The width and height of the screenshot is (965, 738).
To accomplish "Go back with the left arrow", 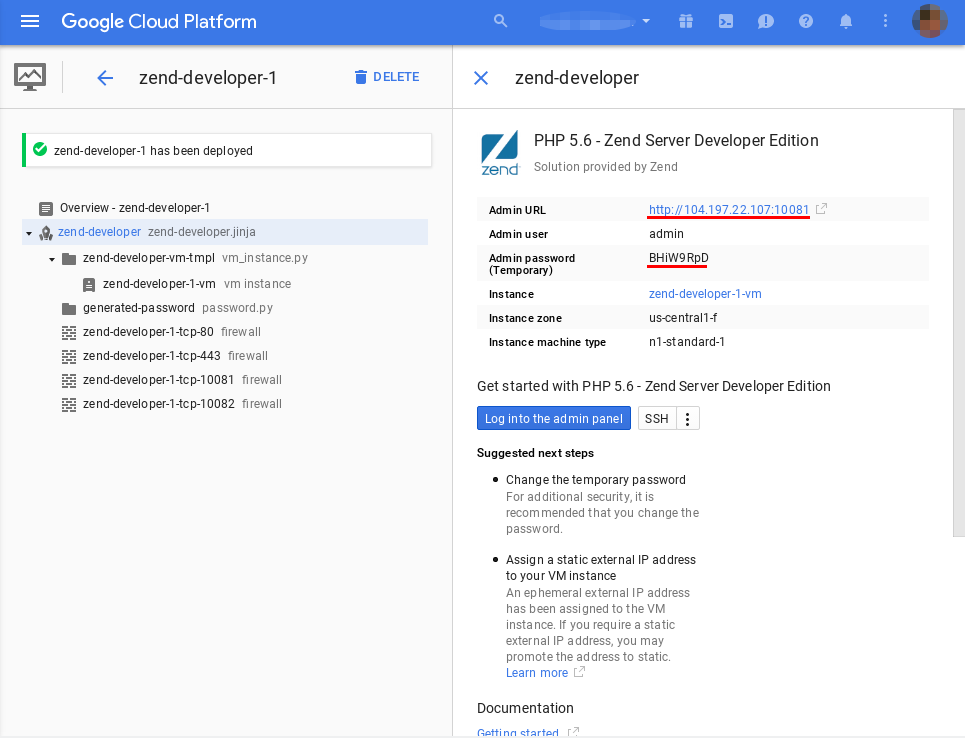I will (x=105, y=78).
